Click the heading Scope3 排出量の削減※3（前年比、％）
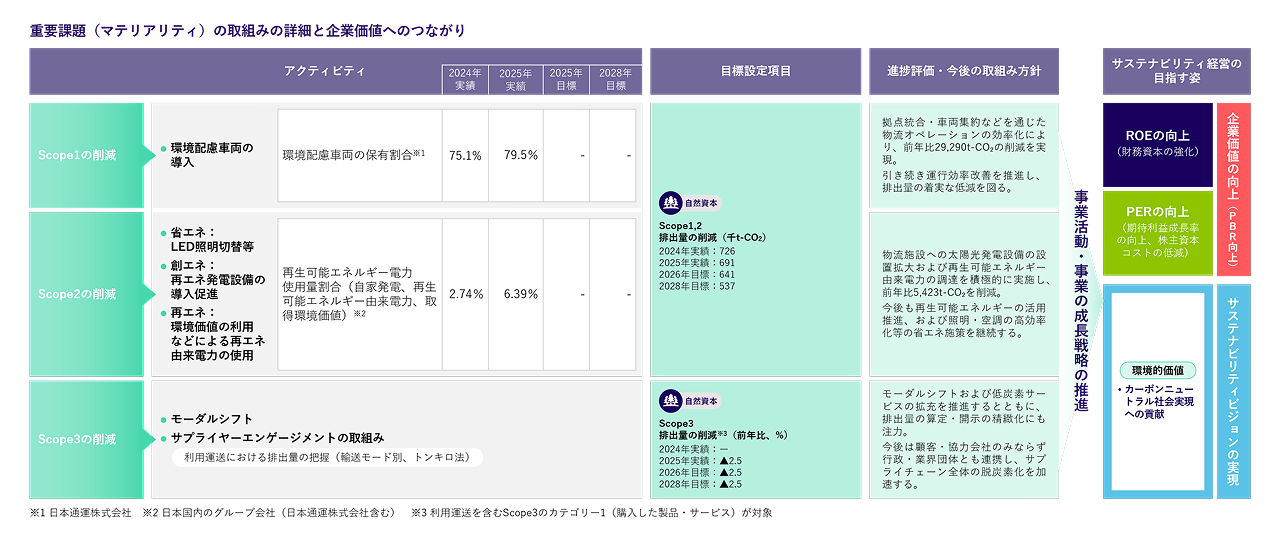Viewport: 1280px width, 542px height. click(x=725, y=430)
